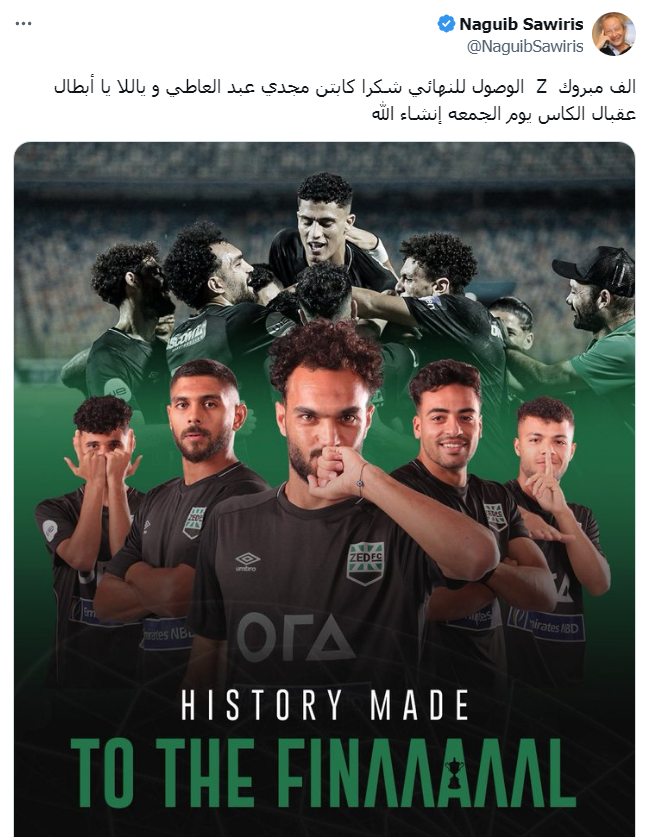Click the Umbro logo on center jersey
This screenshot has height=837, width=648.
(x=248, y=562)
